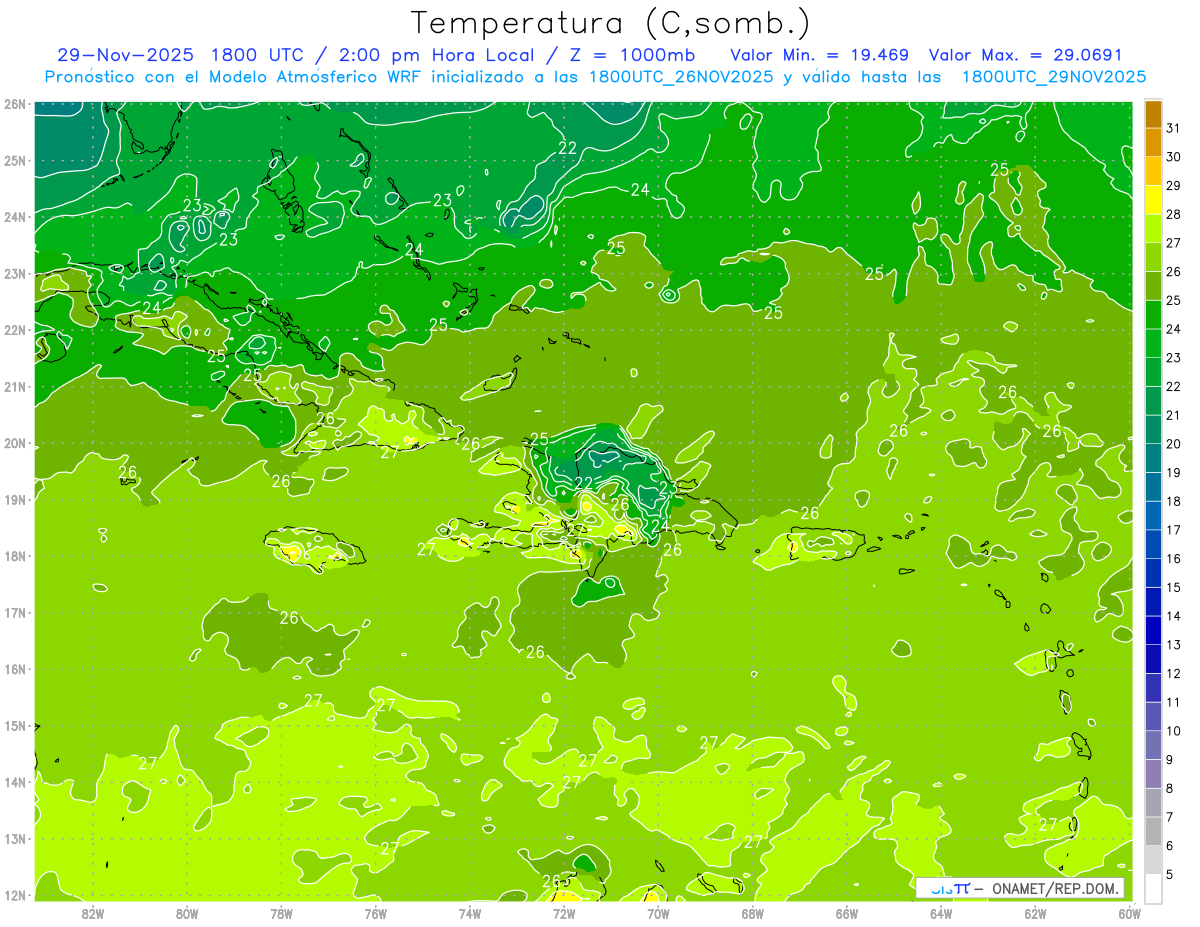Click the 24N latitude axis label
Image resolution: width=1200 pixels, height=927 pixels.
tap(14, 217)
